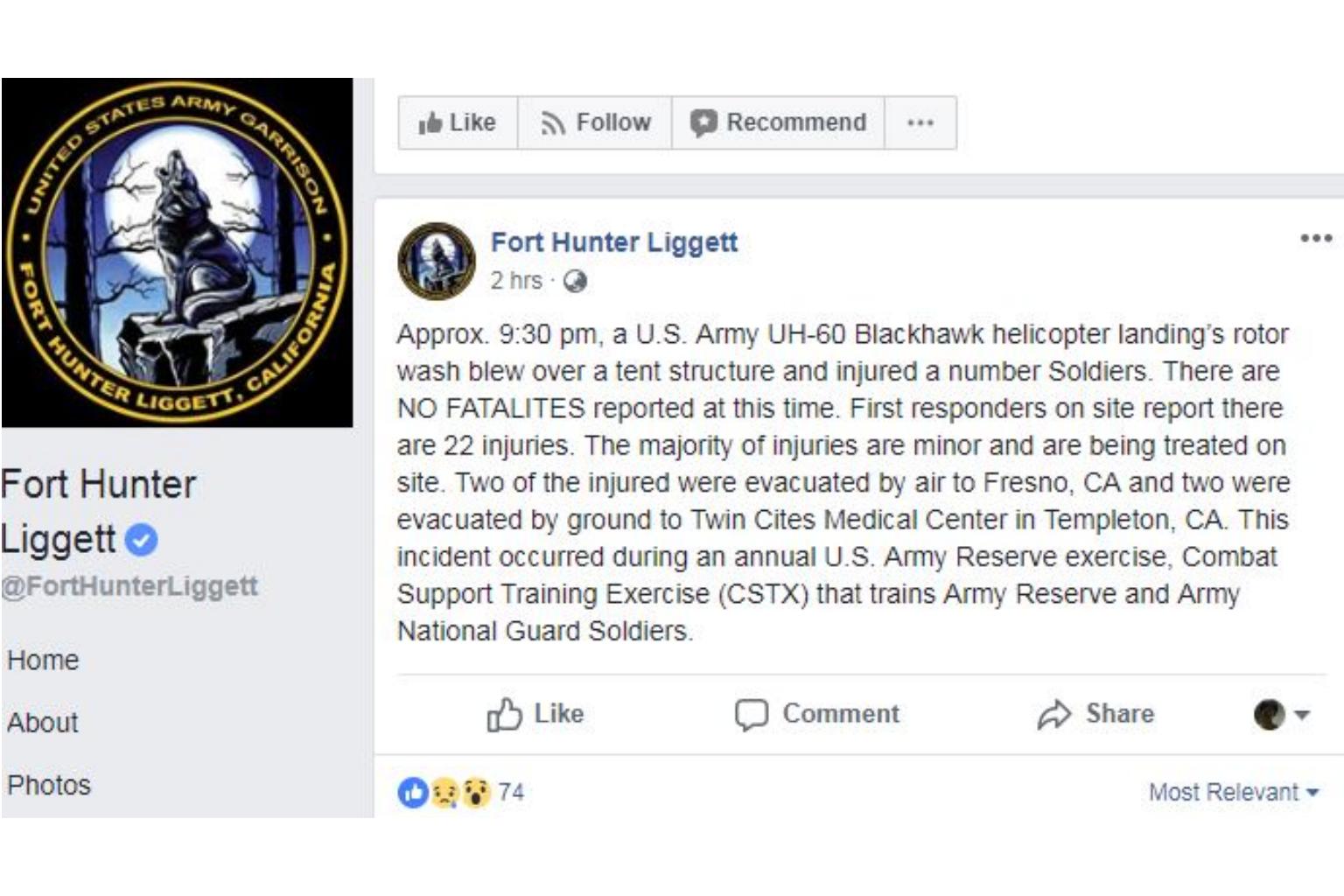Click the post author's wolf avatar
The width and height of the screenshot is (1344, 896).
[x=436, y=261]
